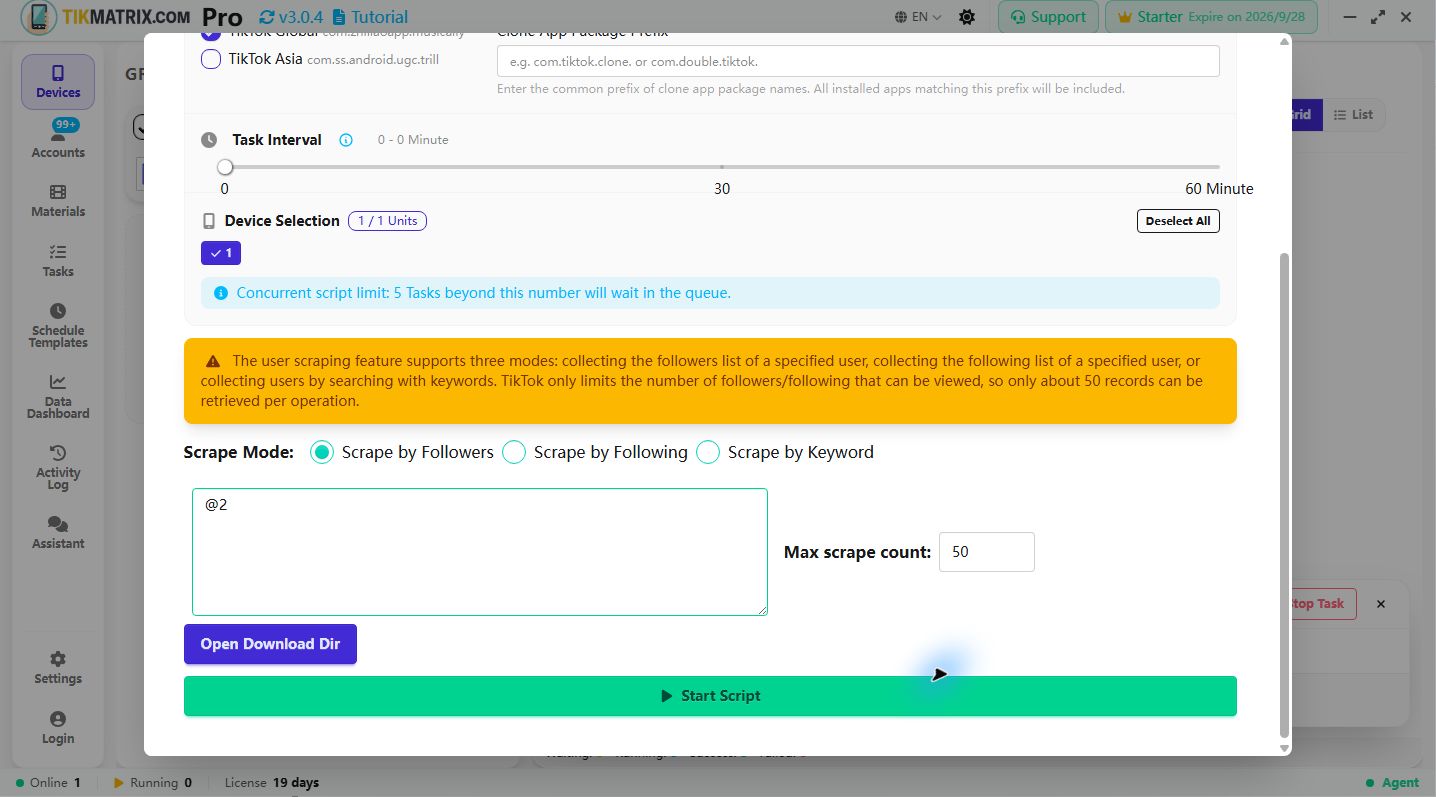Open the Accounts section
This screenshot has width=1436, height=797.
click(58, 141)
